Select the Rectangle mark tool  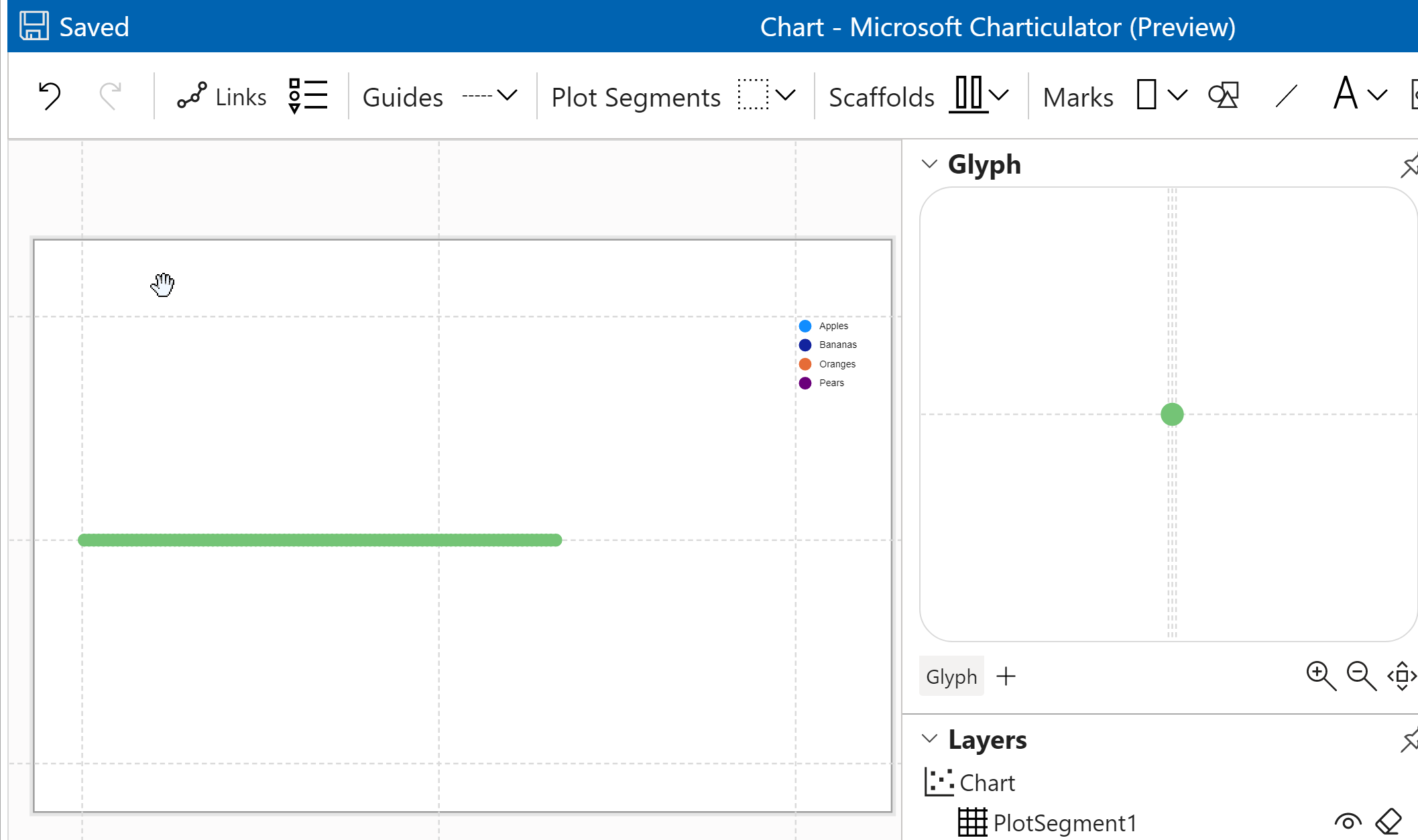point(1146,96)
